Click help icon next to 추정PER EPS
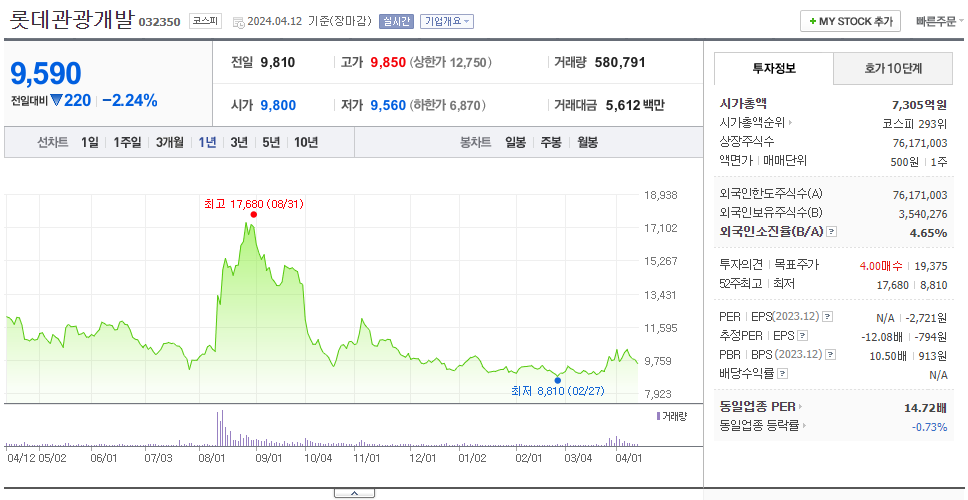 803,336
